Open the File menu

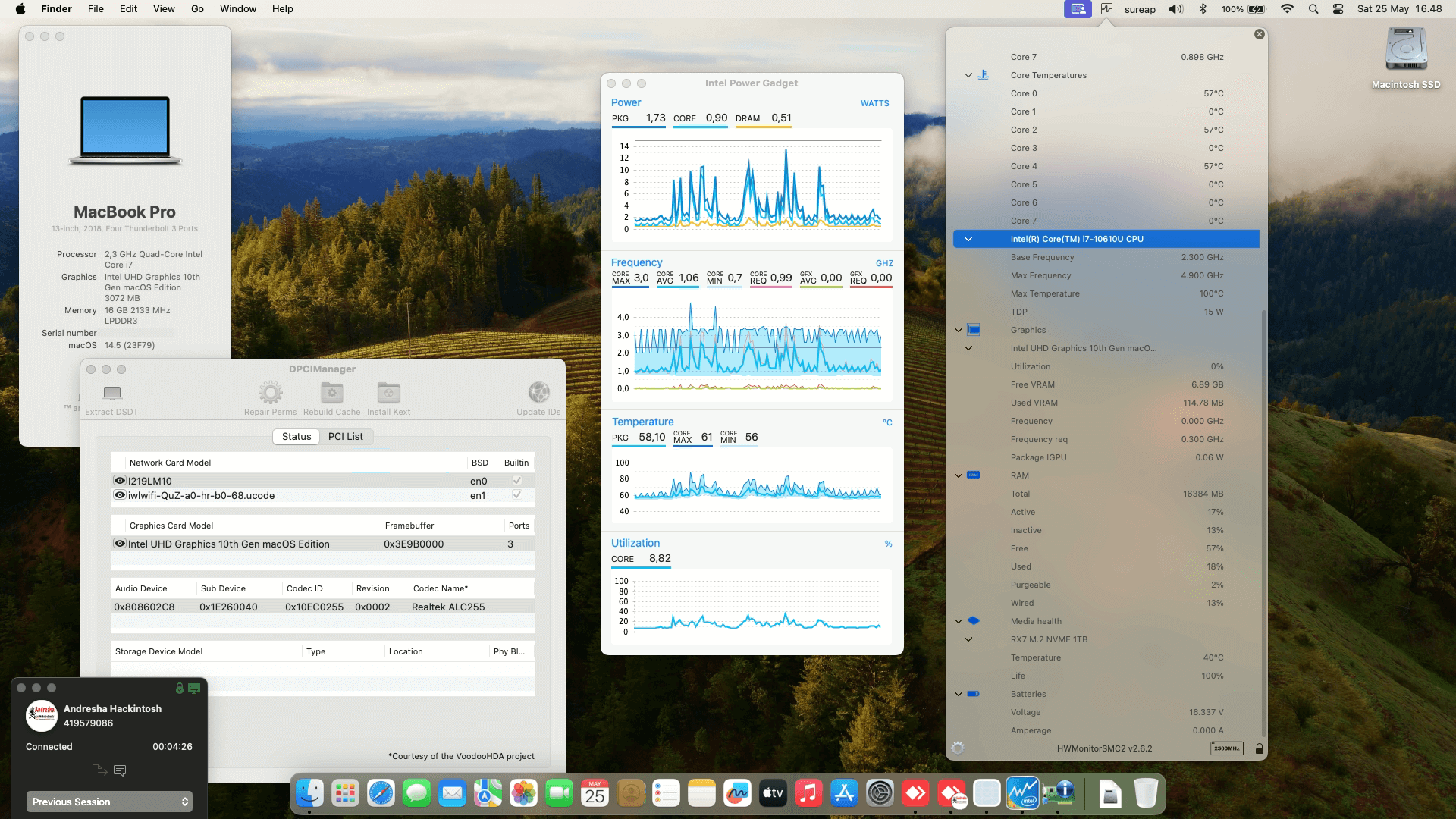pos(96,9)
